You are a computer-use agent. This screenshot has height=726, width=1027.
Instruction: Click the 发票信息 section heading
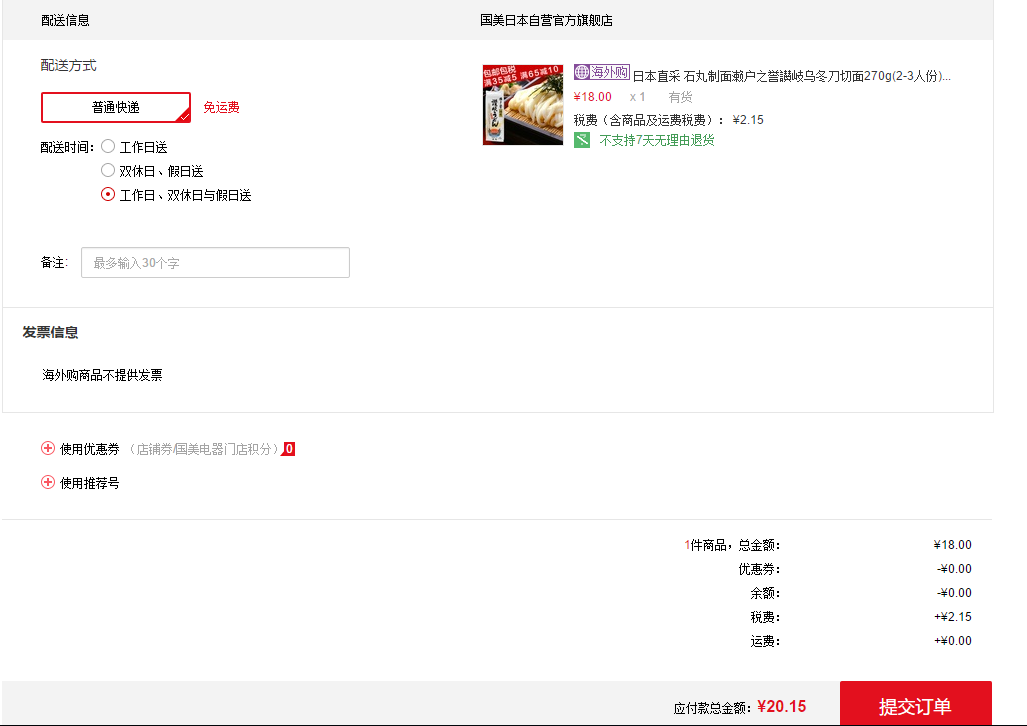[x=50, y=332]
